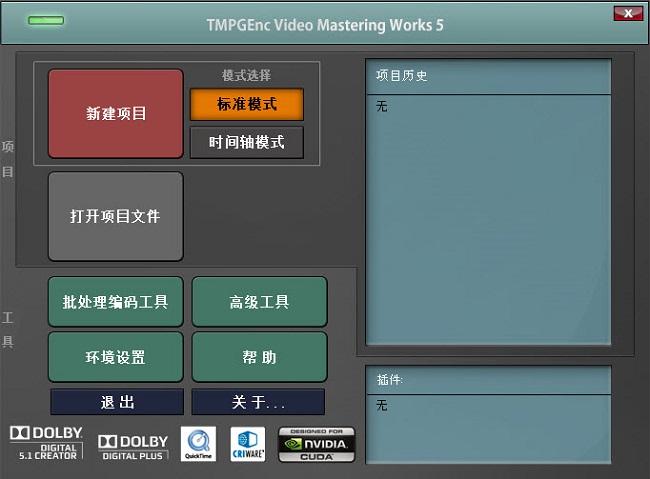Image resolution: width=650 pixels, height=479 pixels.
Task: Click the green indicator in title bar
Action: pyautogui.click(x=46, y=20)
